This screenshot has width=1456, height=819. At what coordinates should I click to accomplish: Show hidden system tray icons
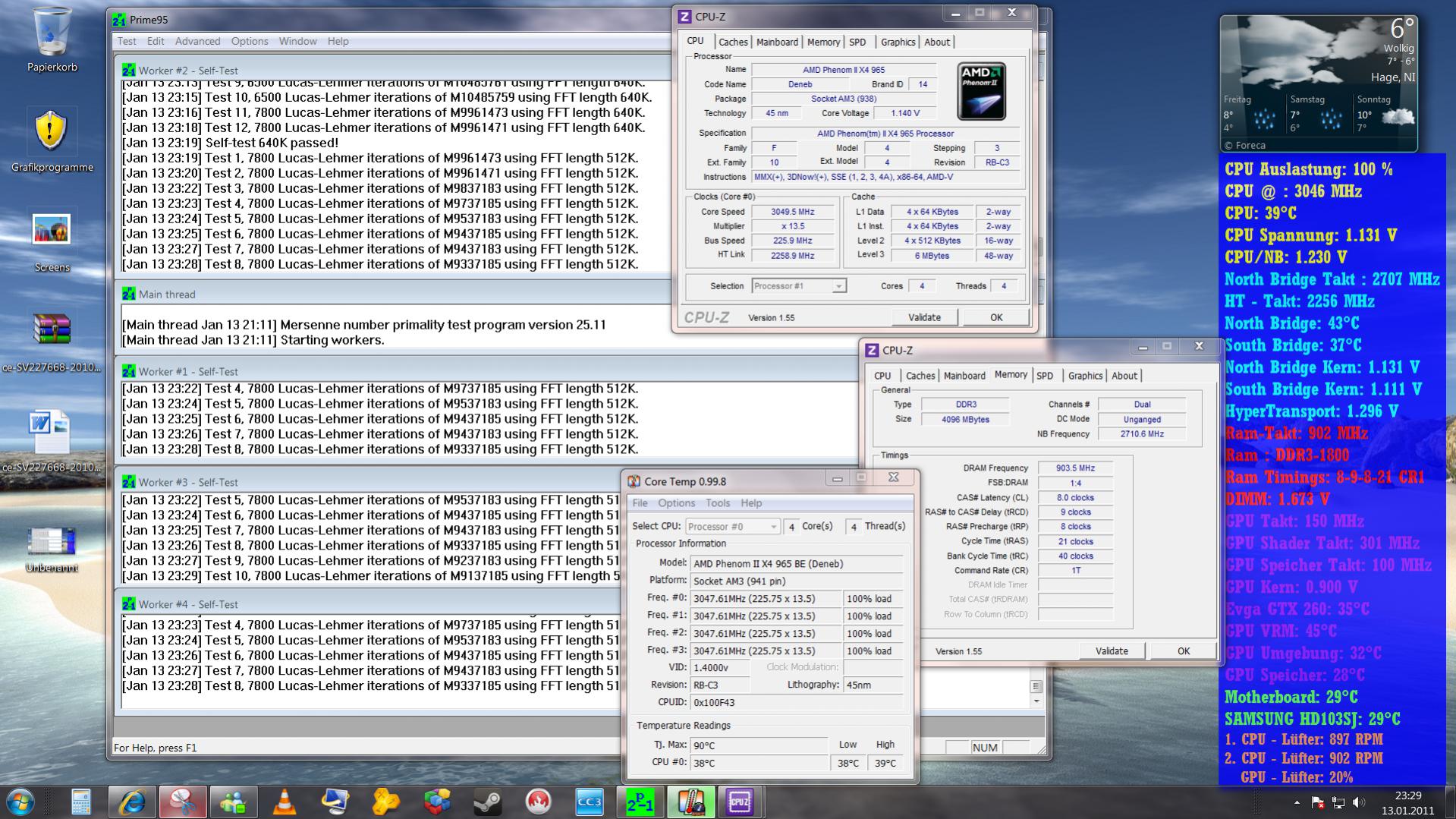pos(1297,802)
